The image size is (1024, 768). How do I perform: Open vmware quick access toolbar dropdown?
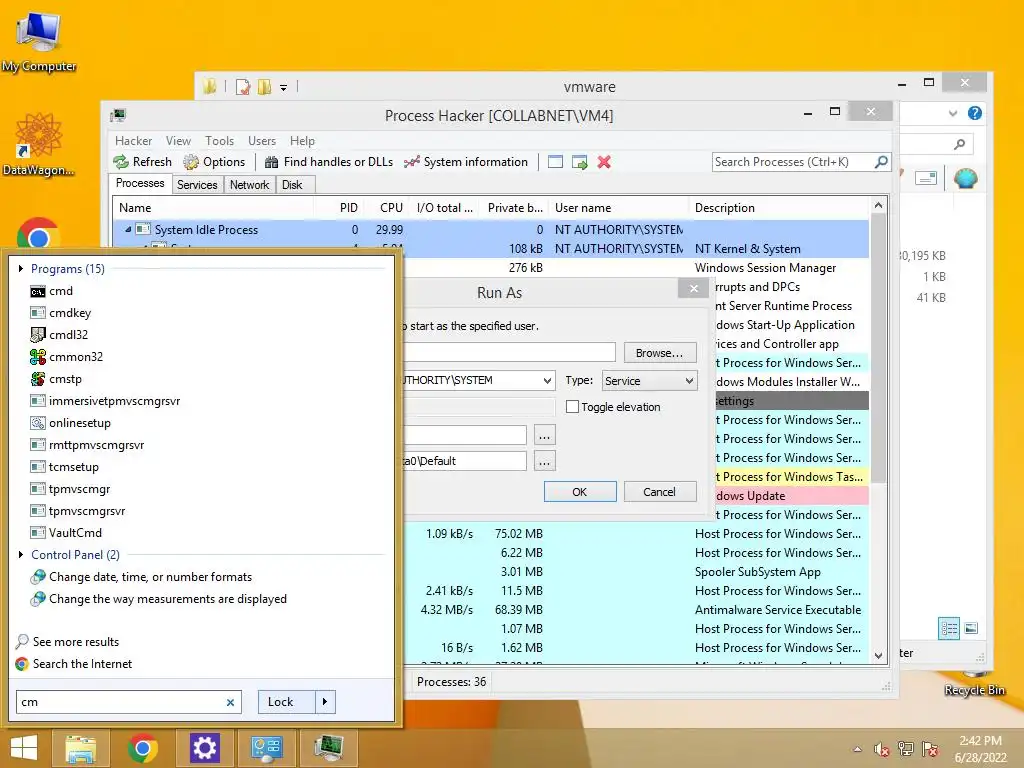coord(283,87)
